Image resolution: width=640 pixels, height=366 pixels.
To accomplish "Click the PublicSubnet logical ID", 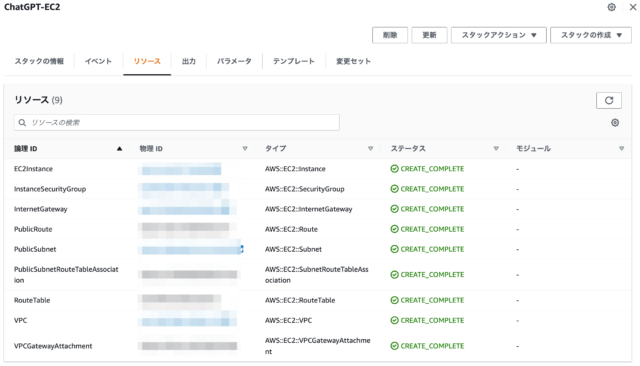I will tap(35, 249).
